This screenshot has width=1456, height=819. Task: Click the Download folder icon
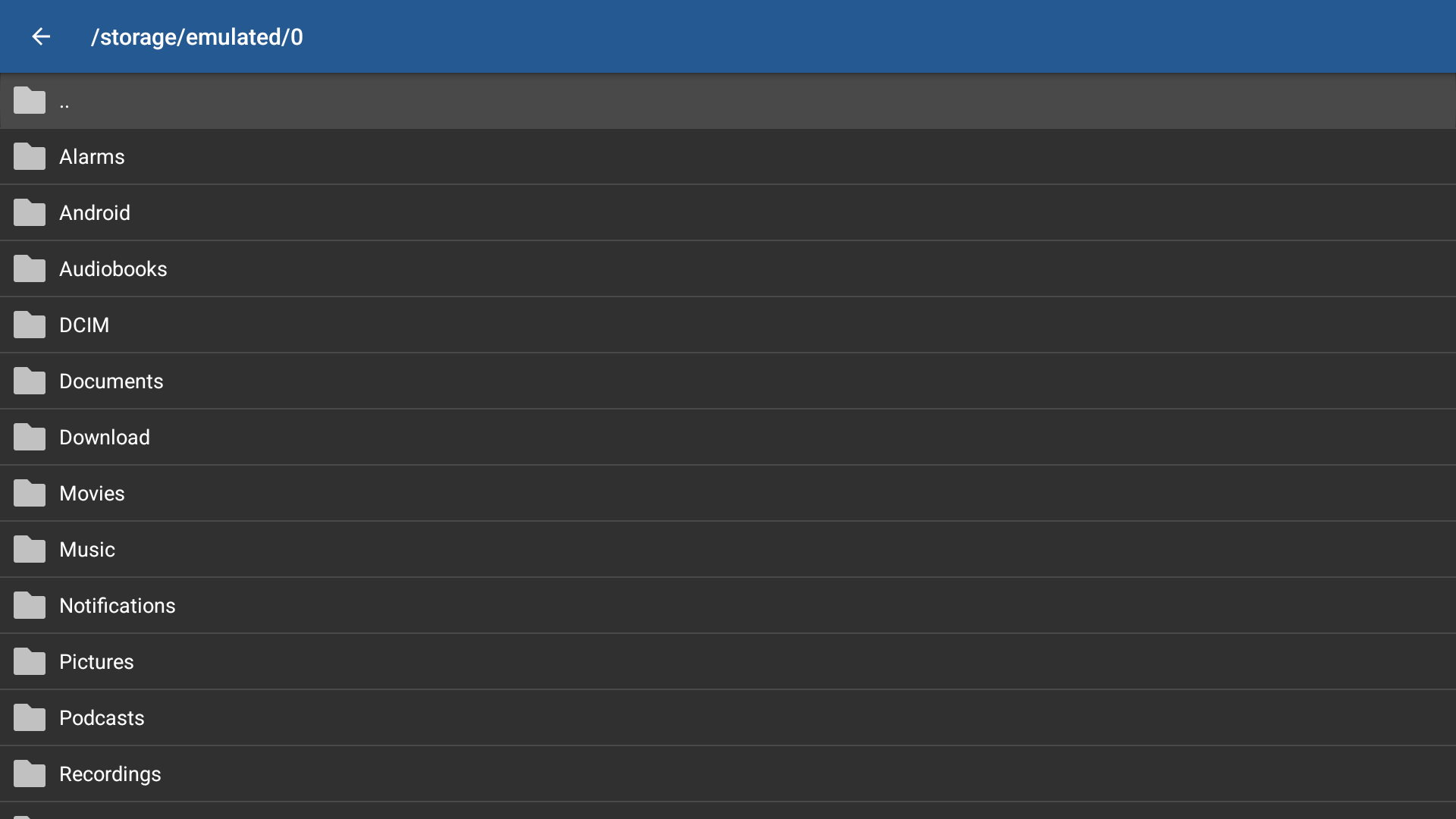pos(30,438)
